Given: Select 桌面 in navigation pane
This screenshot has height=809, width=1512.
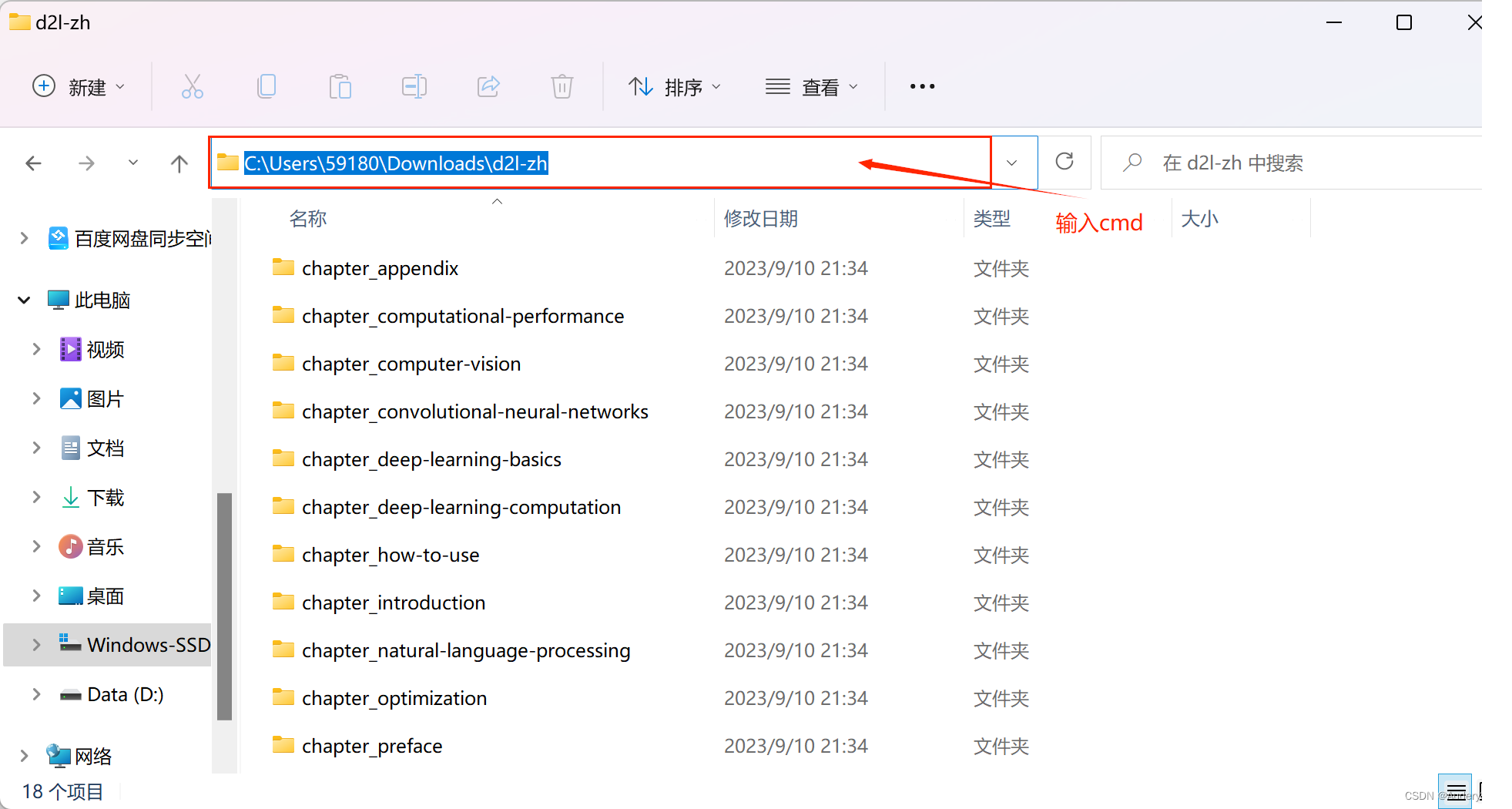Looking at the screenshot, I should tap(92, 596).
